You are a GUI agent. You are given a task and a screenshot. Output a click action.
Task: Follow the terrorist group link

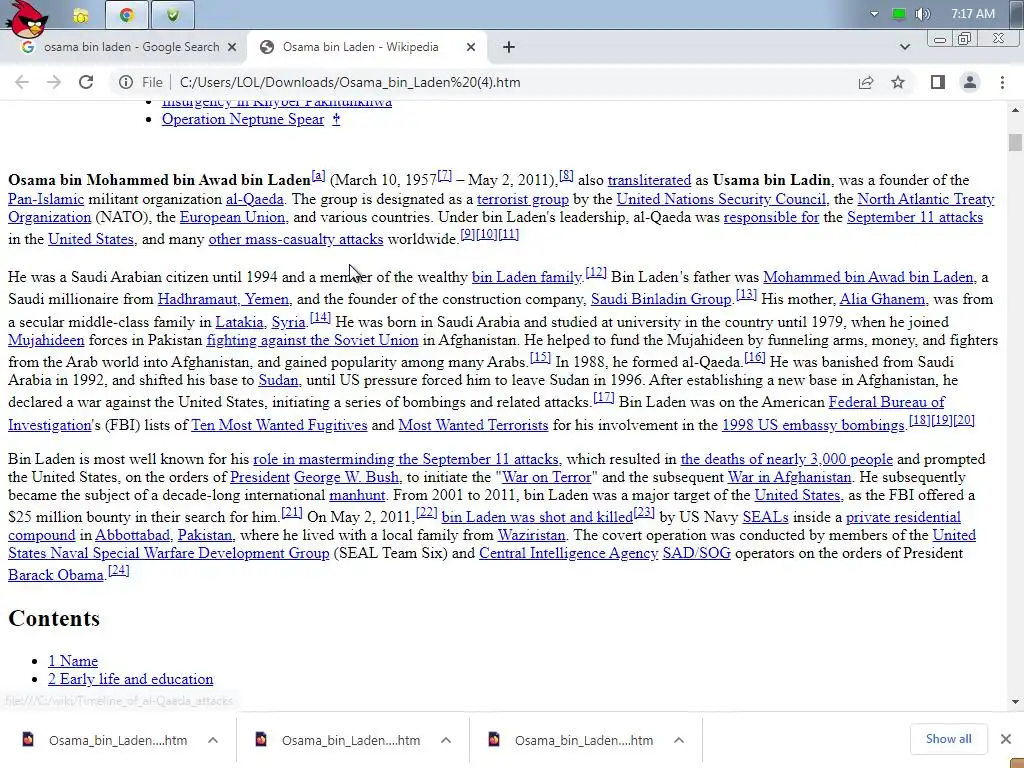point(522,199)
